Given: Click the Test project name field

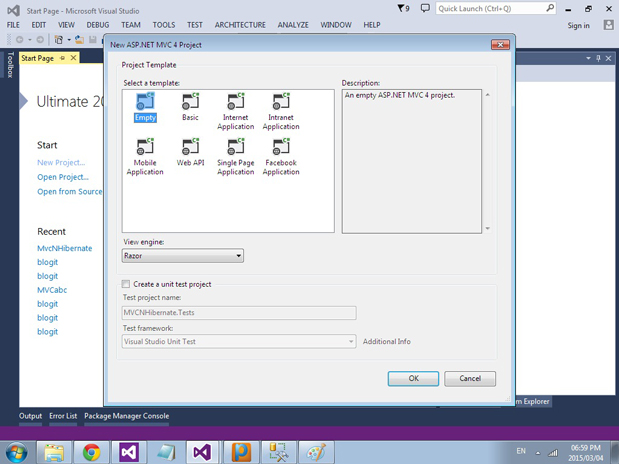Looking at the screenshot, I should pyautogui.click(x=239, y=313).
